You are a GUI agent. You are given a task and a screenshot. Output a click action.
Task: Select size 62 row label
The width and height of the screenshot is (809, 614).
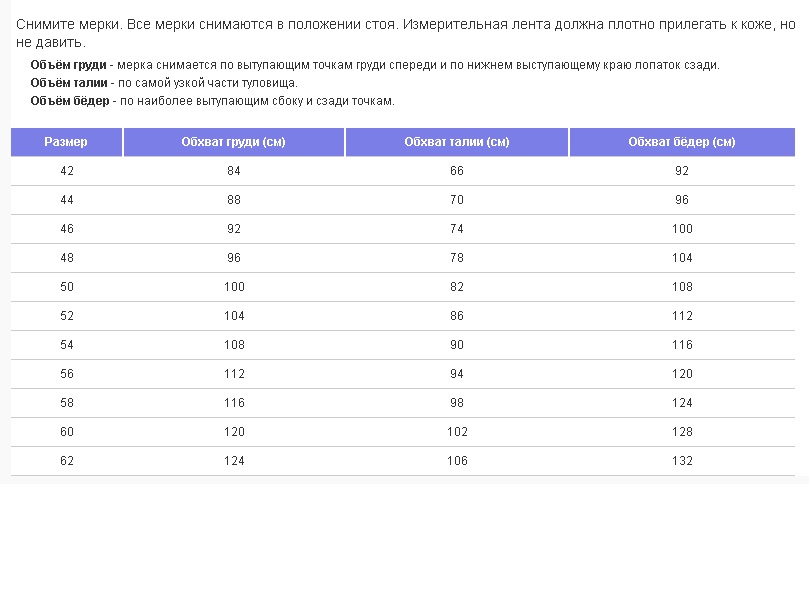[x=67, y=461]
